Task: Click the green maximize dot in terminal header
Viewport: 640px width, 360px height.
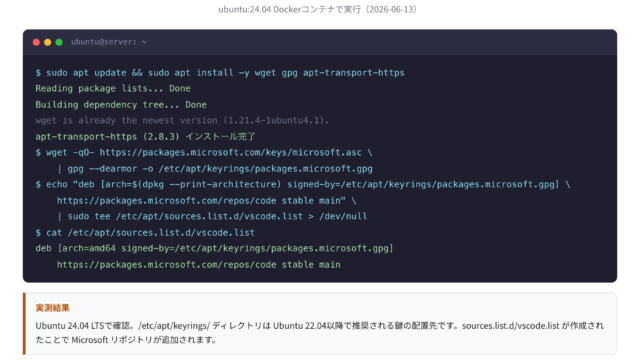Action: pos(59,42)
